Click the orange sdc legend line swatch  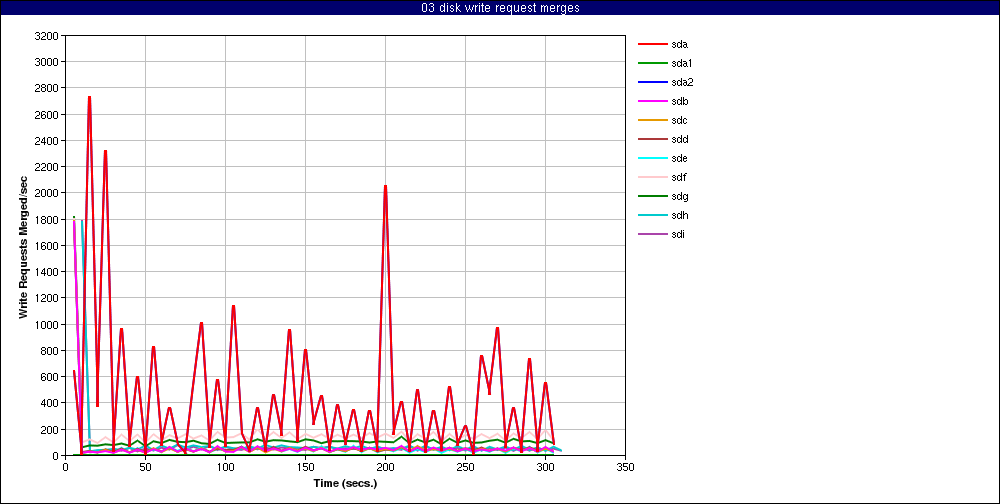pyautogui.click(x=652, y=121)
